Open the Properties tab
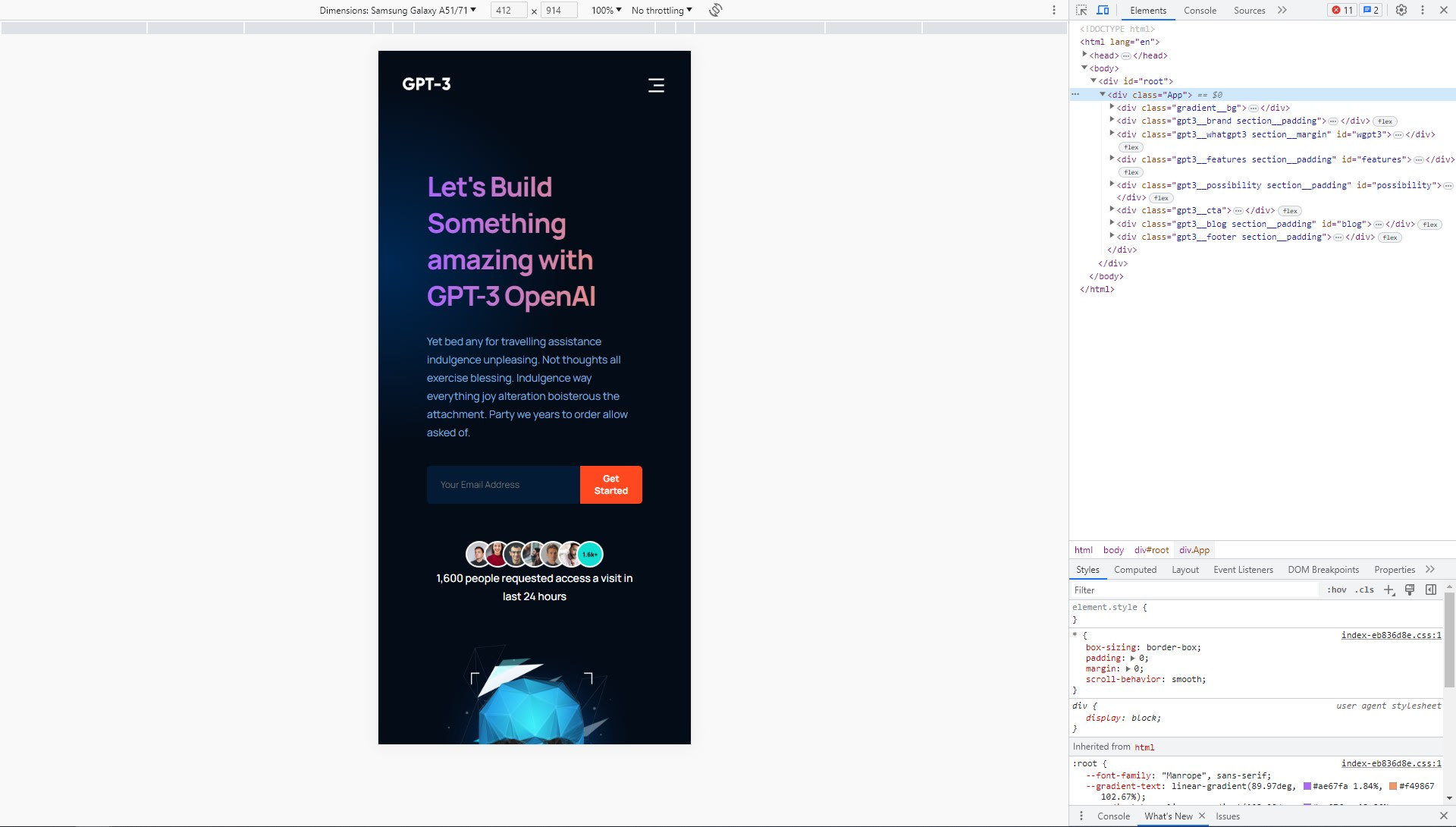The width and height of the screenshot is (1456, 827). (1395, 569)
